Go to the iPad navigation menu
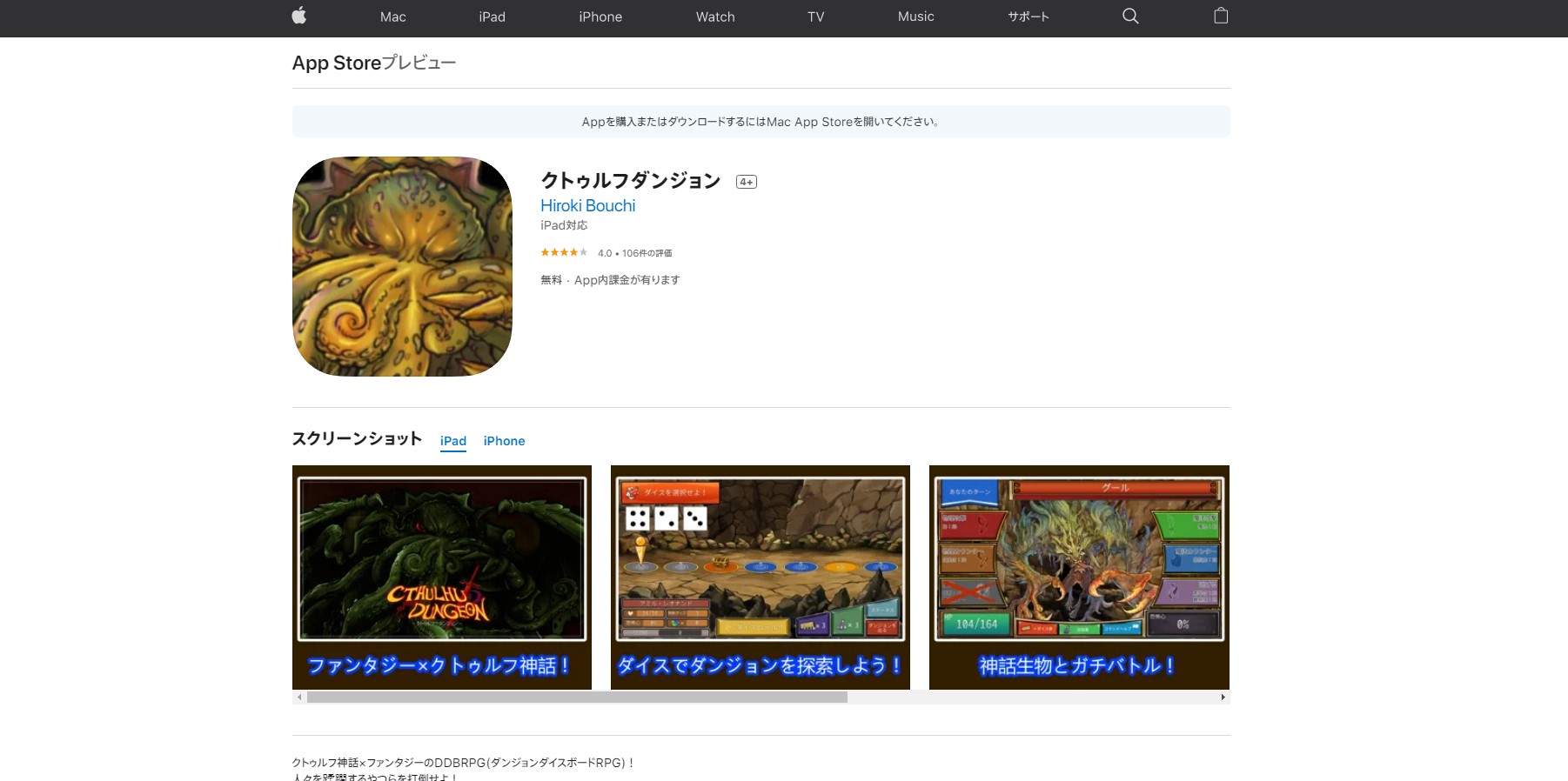1568x781 pixels. tap(492, 17)
